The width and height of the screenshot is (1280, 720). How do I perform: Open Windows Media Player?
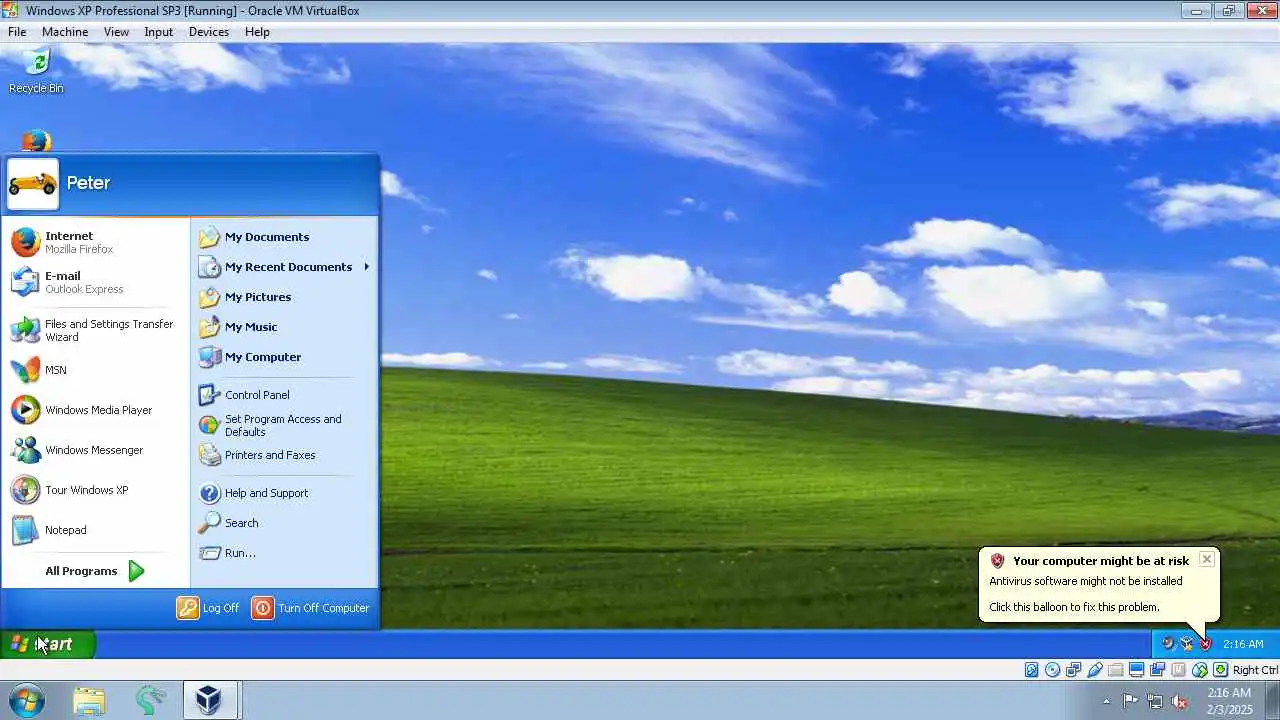(x=95, y=410)
